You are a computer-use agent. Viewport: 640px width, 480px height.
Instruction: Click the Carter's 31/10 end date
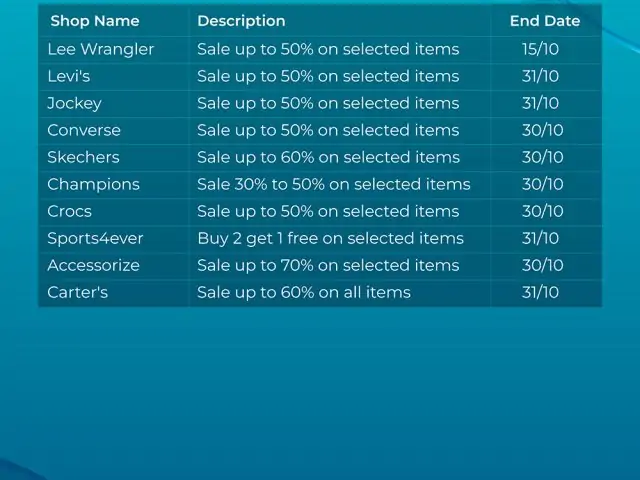click(541, 292)
